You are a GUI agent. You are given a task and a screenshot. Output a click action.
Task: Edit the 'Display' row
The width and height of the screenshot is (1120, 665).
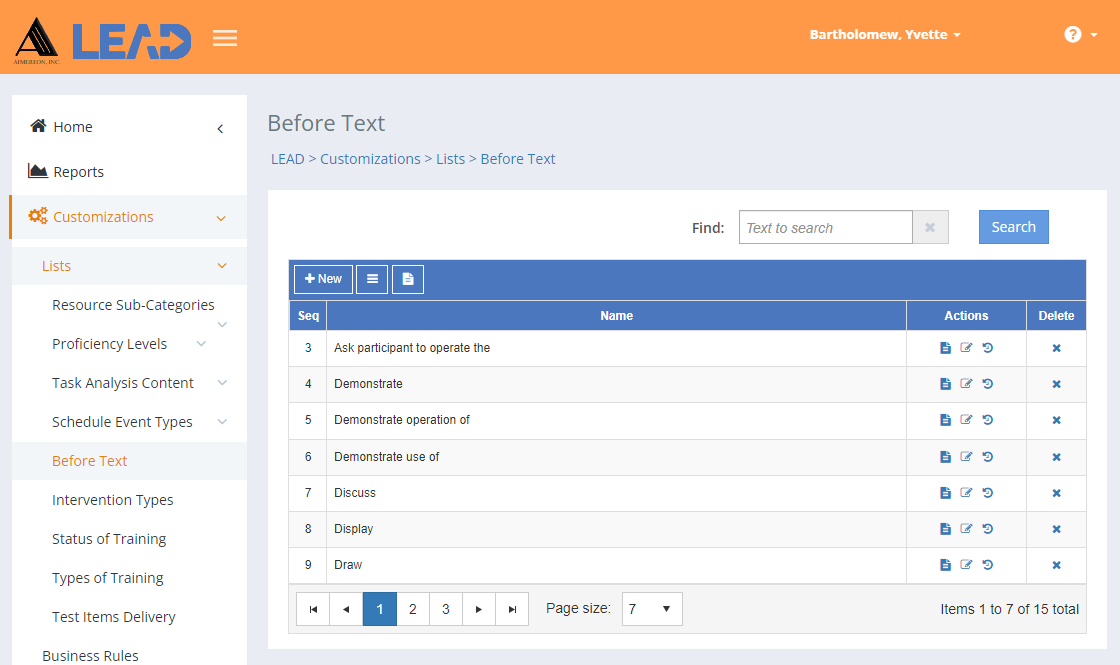(x=966, y=529)
